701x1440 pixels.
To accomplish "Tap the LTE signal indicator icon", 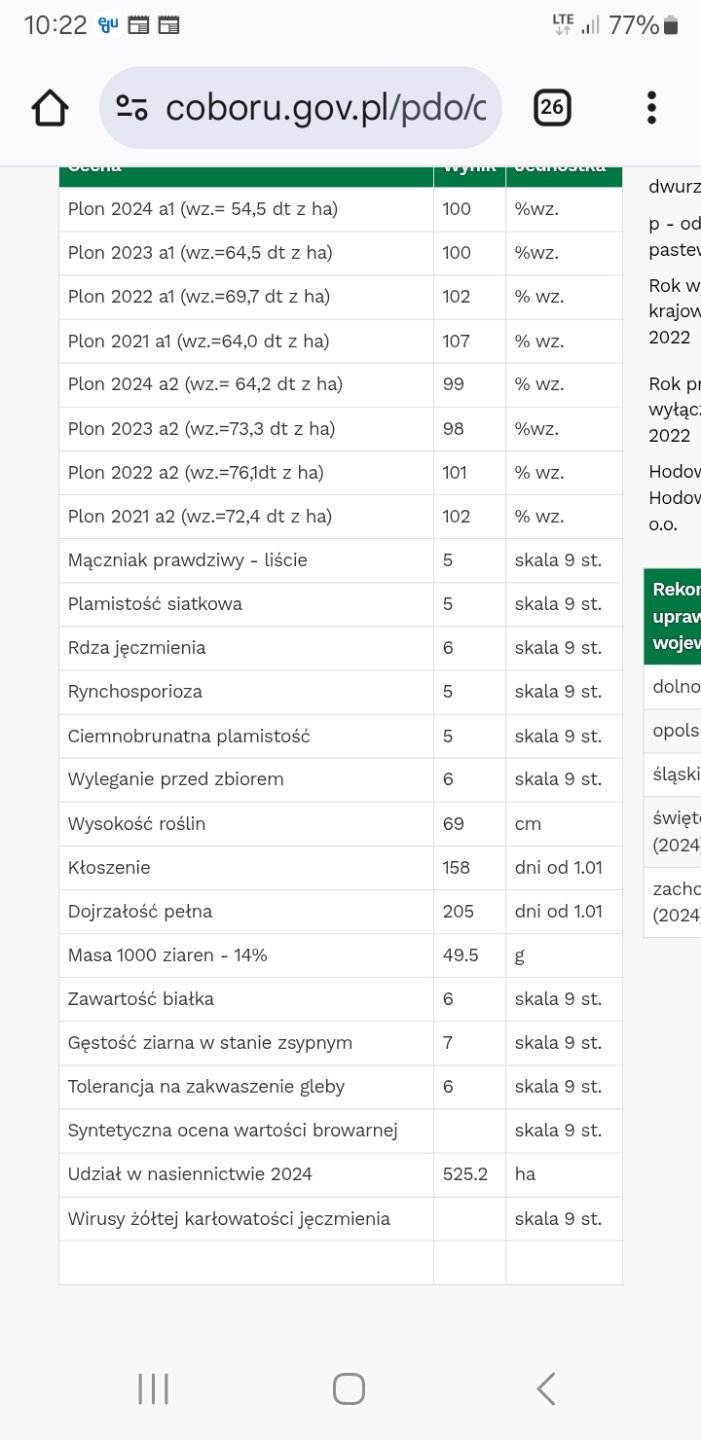I will 564,25.
